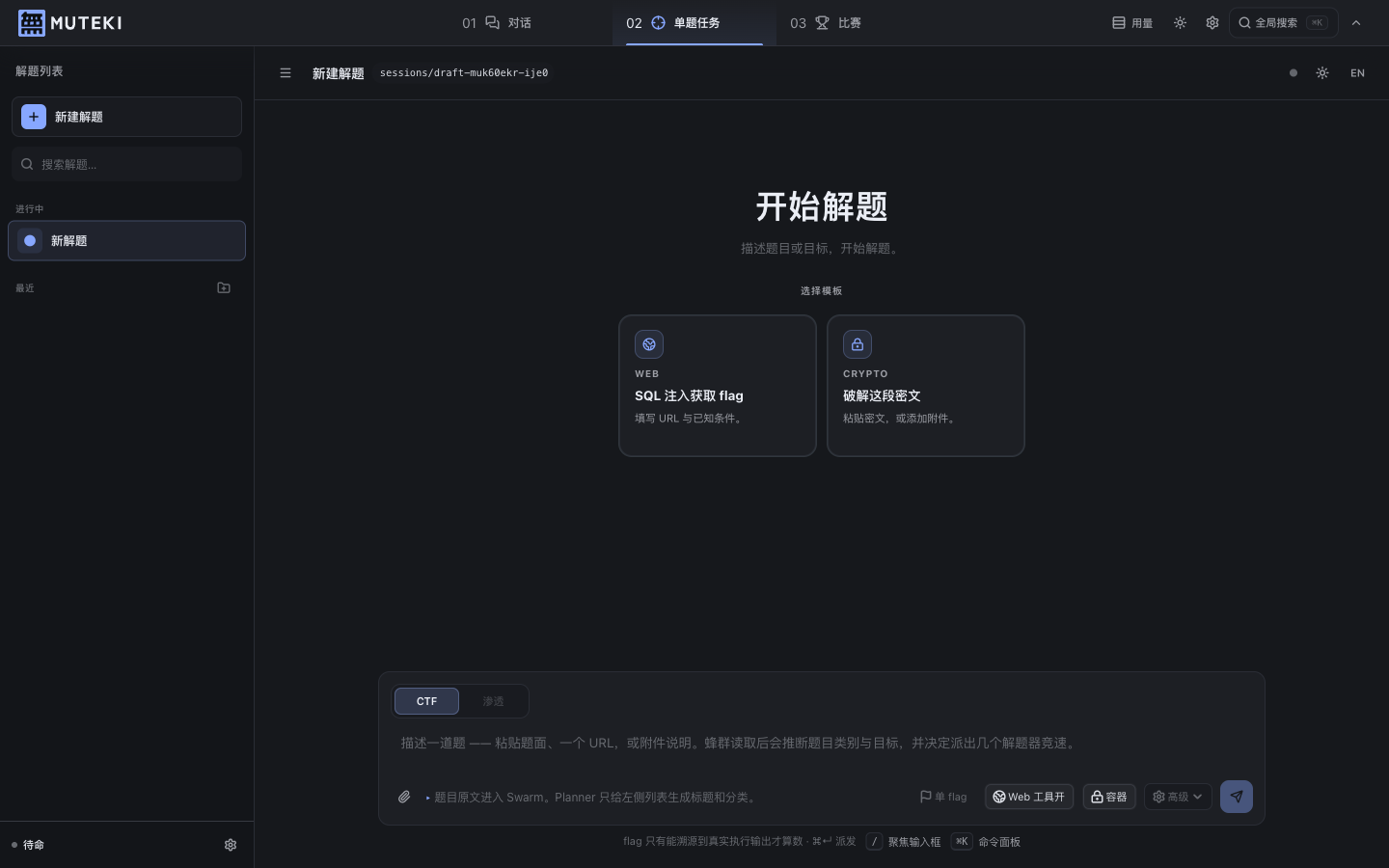Toggle brightness icon in the session header

click(1322, 73)
